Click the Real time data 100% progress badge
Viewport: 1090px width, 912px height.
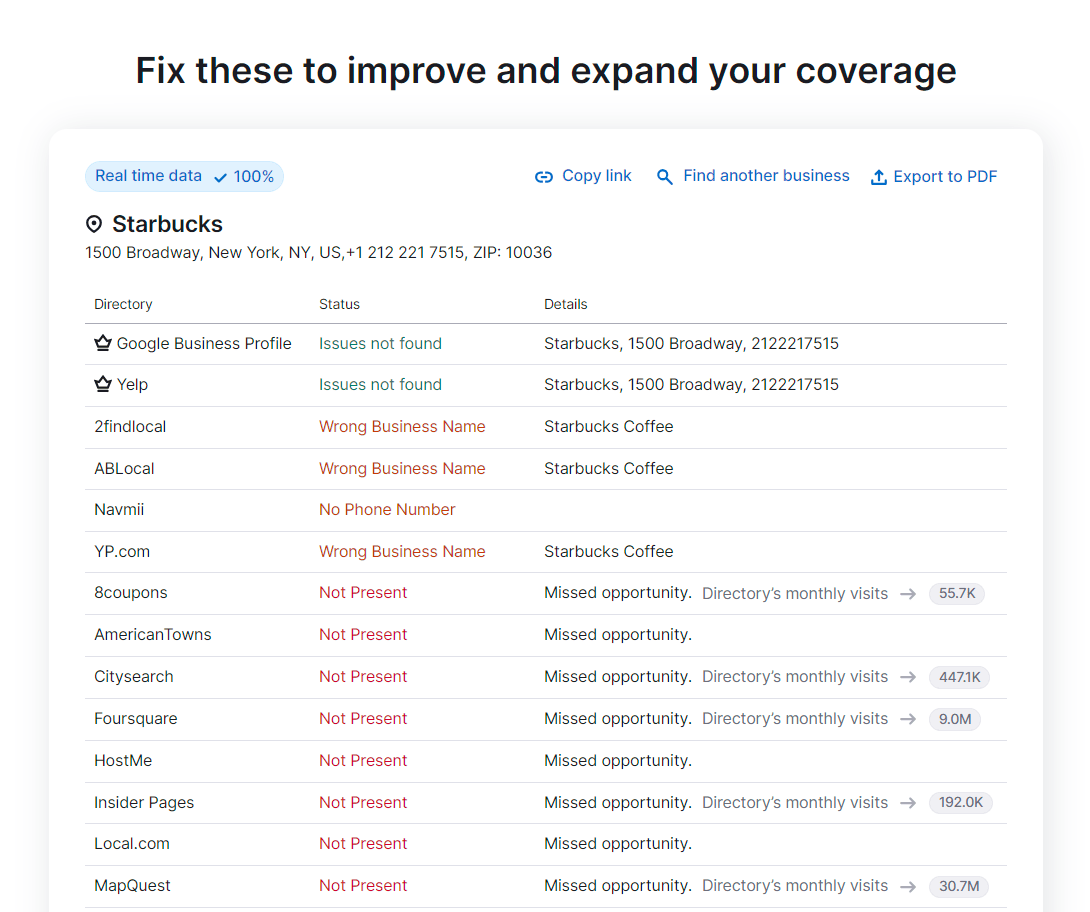[x=184, y=175]
